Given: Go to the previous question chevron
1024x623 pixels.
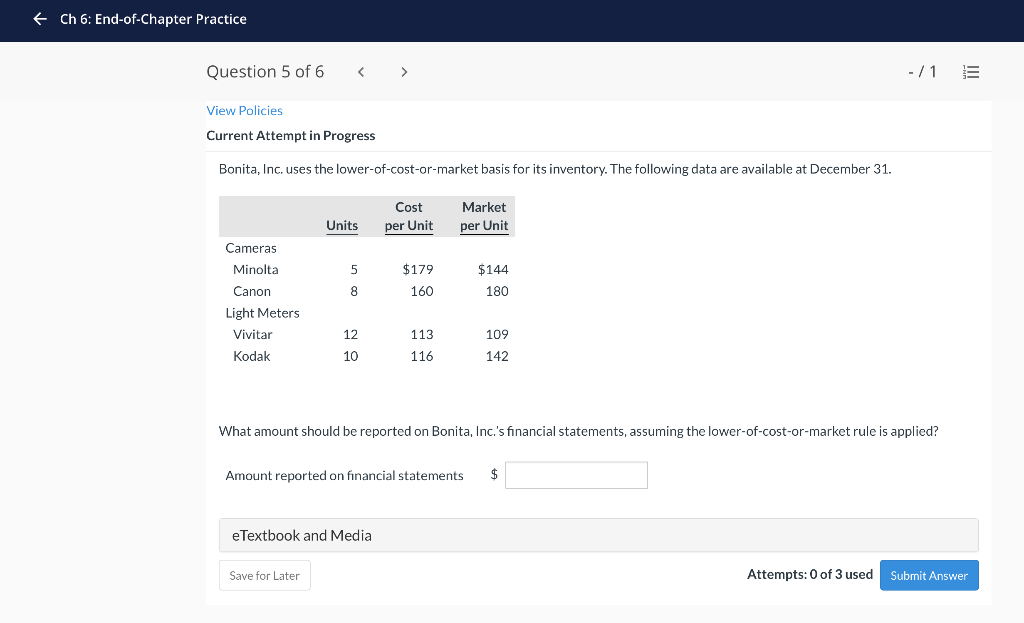Looking at the screenshot, I should (361, 72).
